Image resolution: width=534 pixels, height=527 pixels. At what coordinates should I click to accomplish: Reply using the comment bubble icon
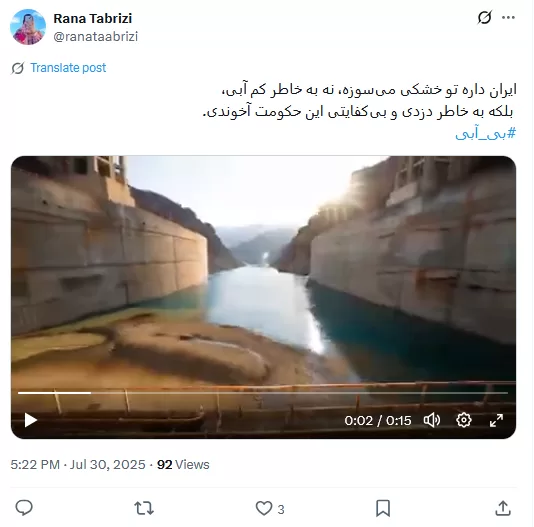pos(24,508)
